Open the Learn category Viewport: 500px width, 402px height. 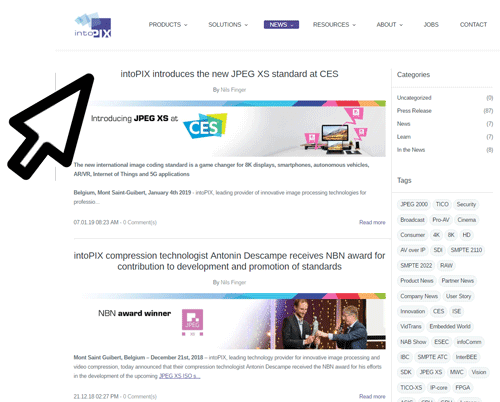(404, 137)
